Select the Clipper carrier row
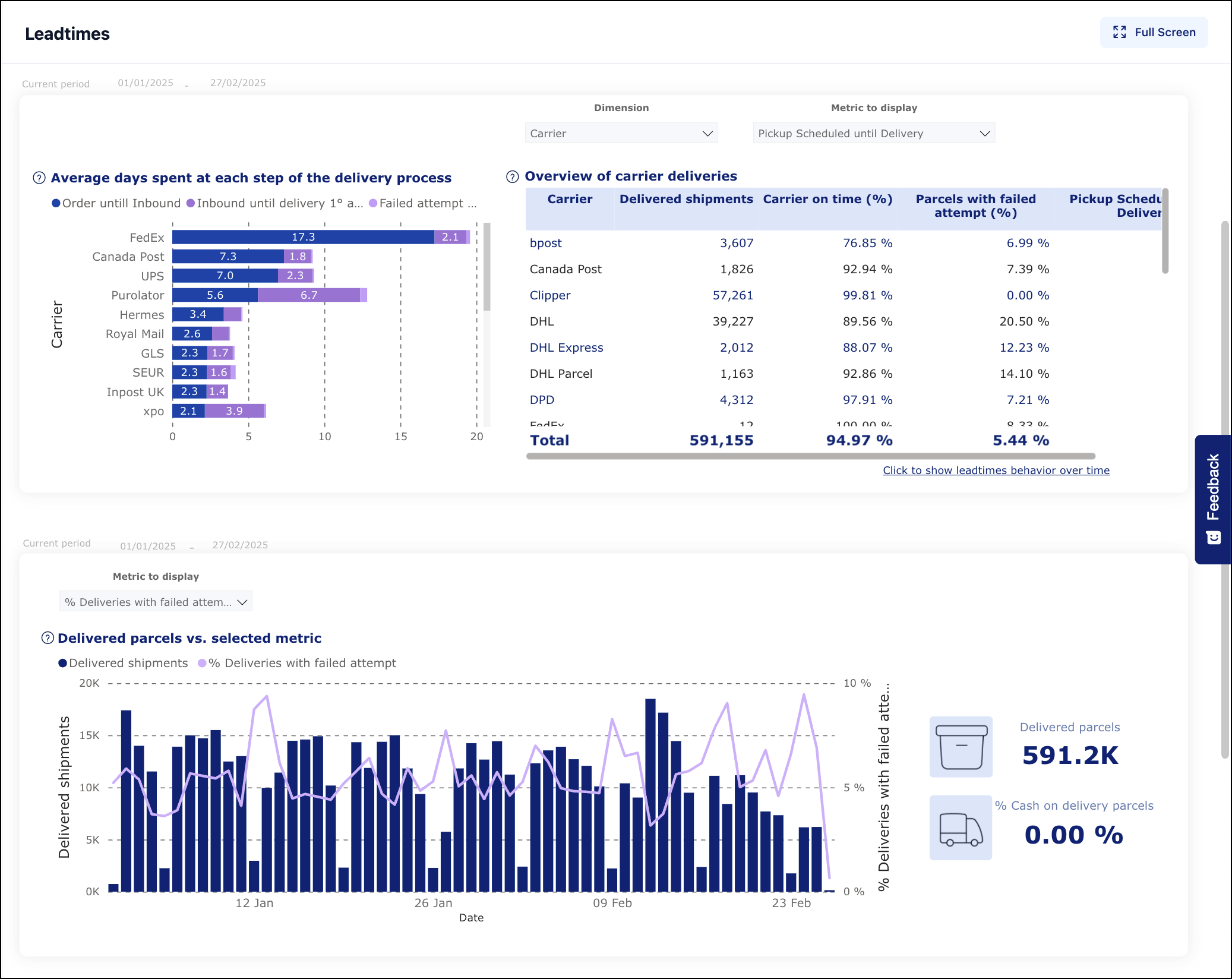 click(549, 295)
